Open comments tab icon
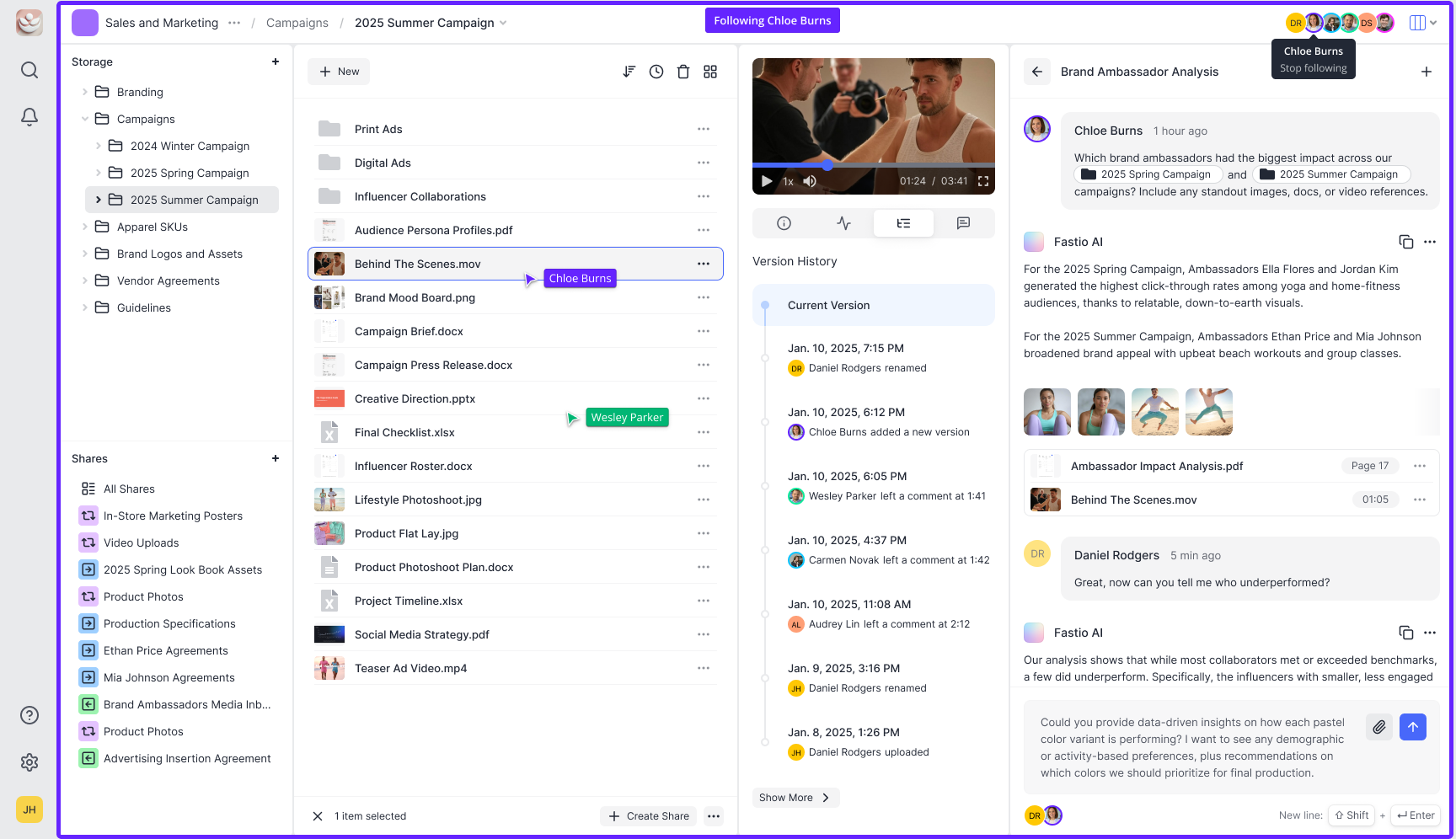This screenshot has height=839, width=1456. coord(963,223)
